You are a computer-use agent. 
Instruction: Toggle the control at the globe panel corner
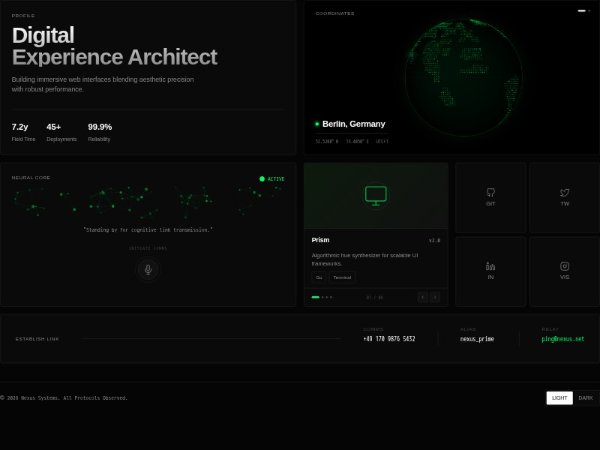pyautogui.click(x=583, y=11)
